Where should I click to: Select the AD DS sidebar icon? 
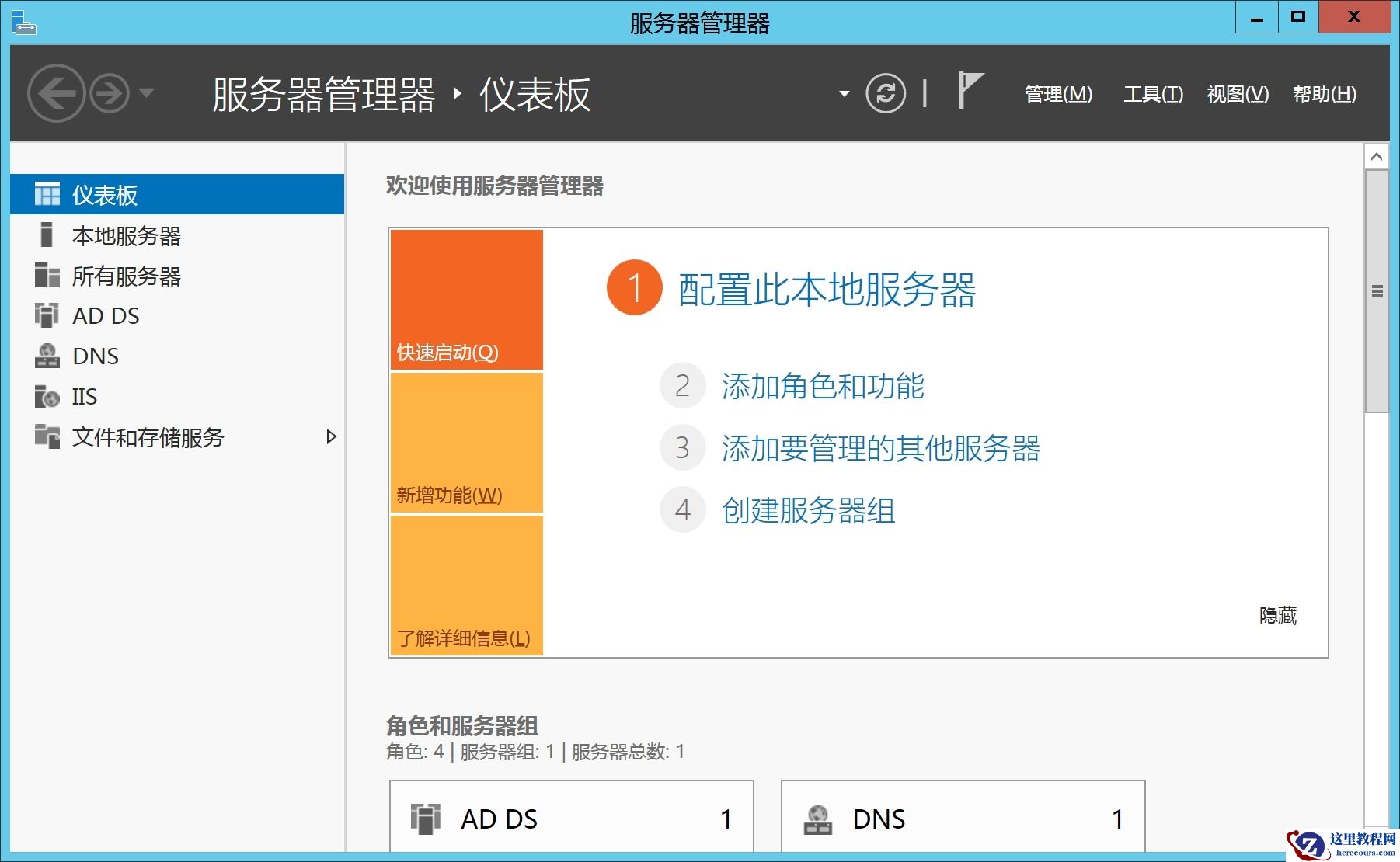[x=45, y=315]
